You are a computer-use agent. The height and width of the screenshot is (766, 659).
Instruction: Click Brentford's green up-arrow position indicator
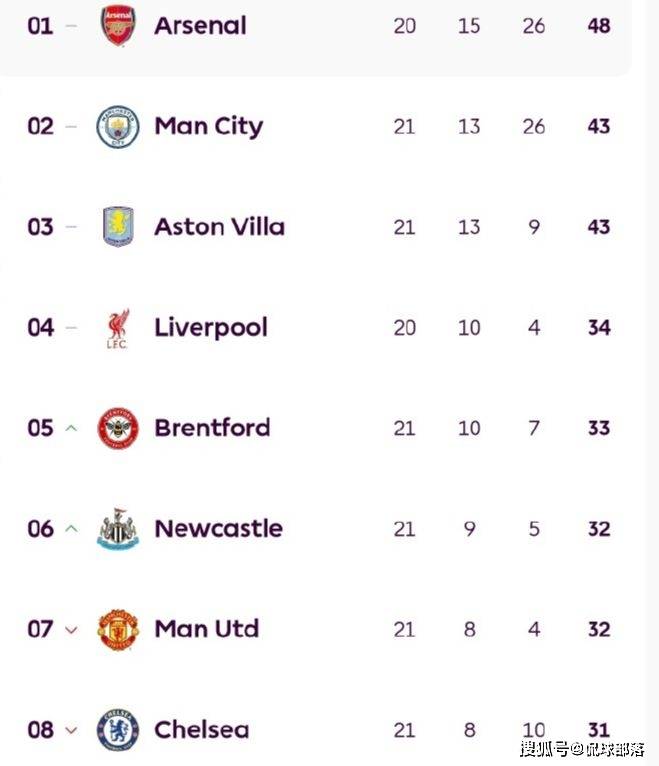click(71, 428)
